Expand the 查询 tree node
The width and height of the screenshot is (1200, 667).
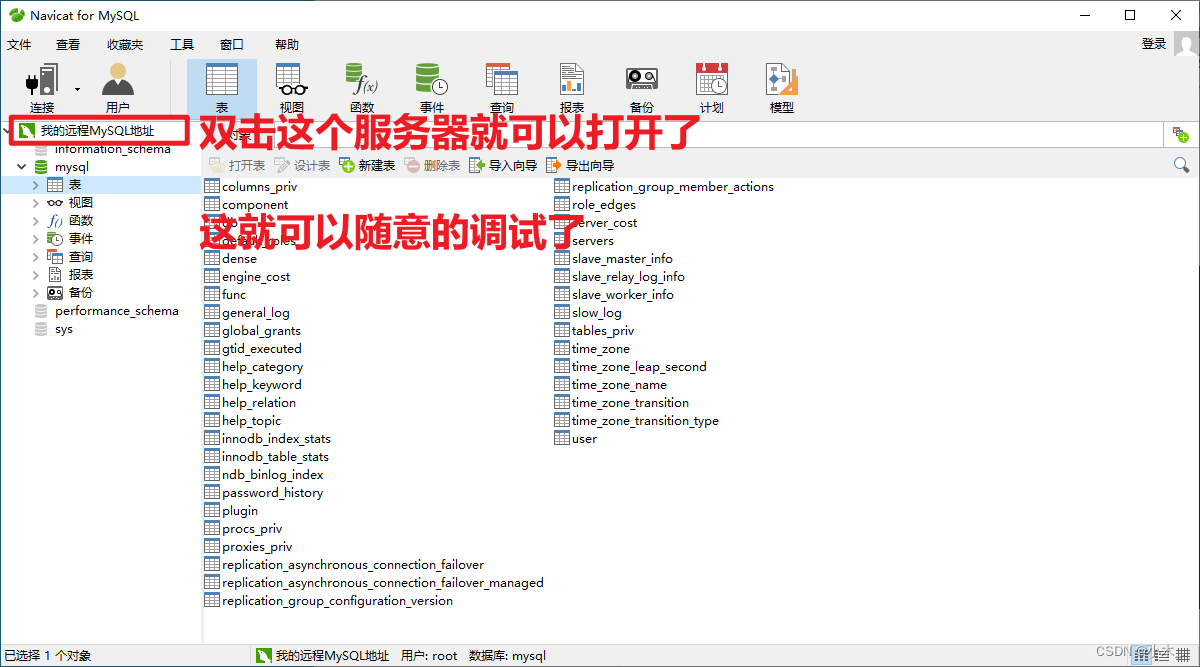point(37,257)
